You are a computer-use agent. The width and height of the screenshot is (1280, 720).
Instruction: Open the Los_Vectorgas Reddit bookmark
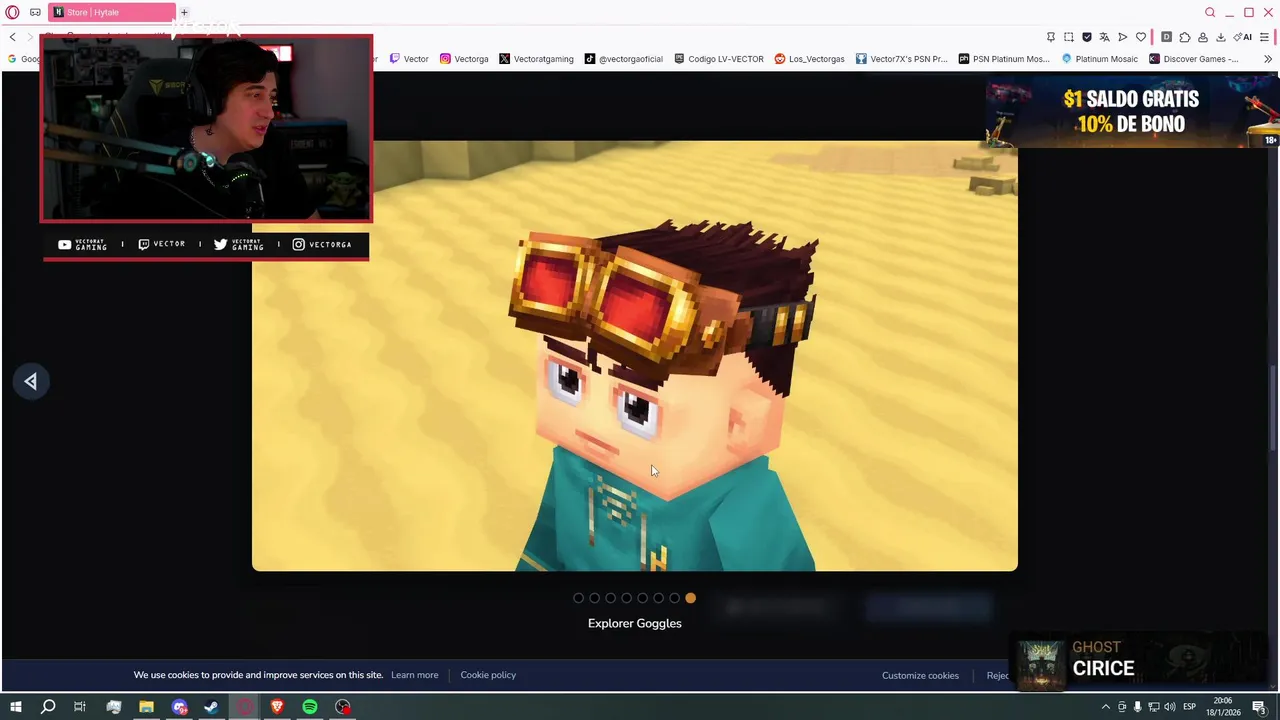(x=809, y=59)
